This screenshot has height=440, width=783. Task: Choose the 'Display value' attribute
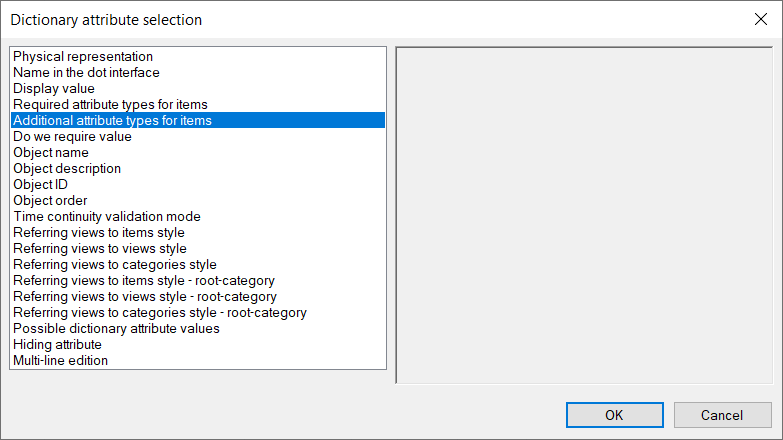198,88
